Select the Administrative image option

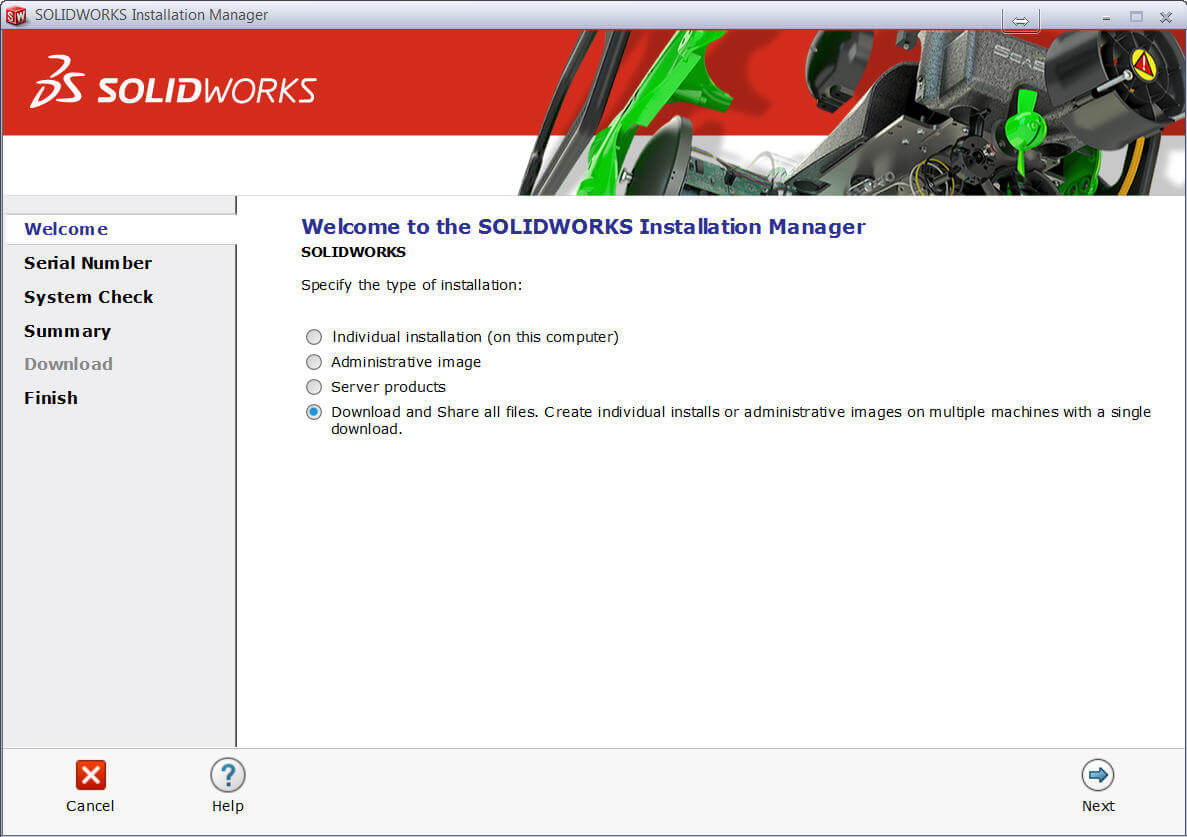pos(314,362)
